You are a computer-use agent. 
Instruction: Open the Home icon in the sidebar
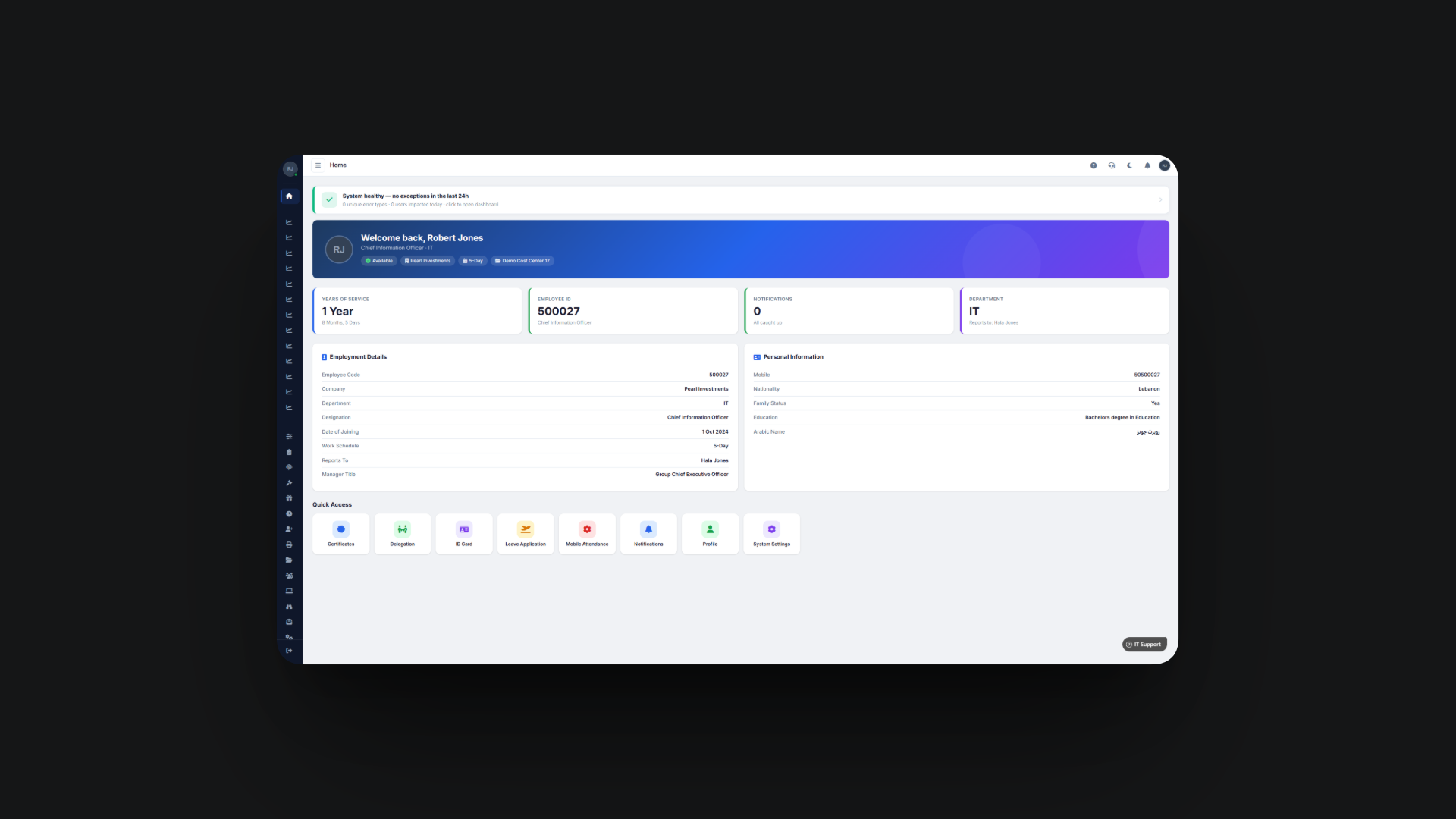coord(289,196)
